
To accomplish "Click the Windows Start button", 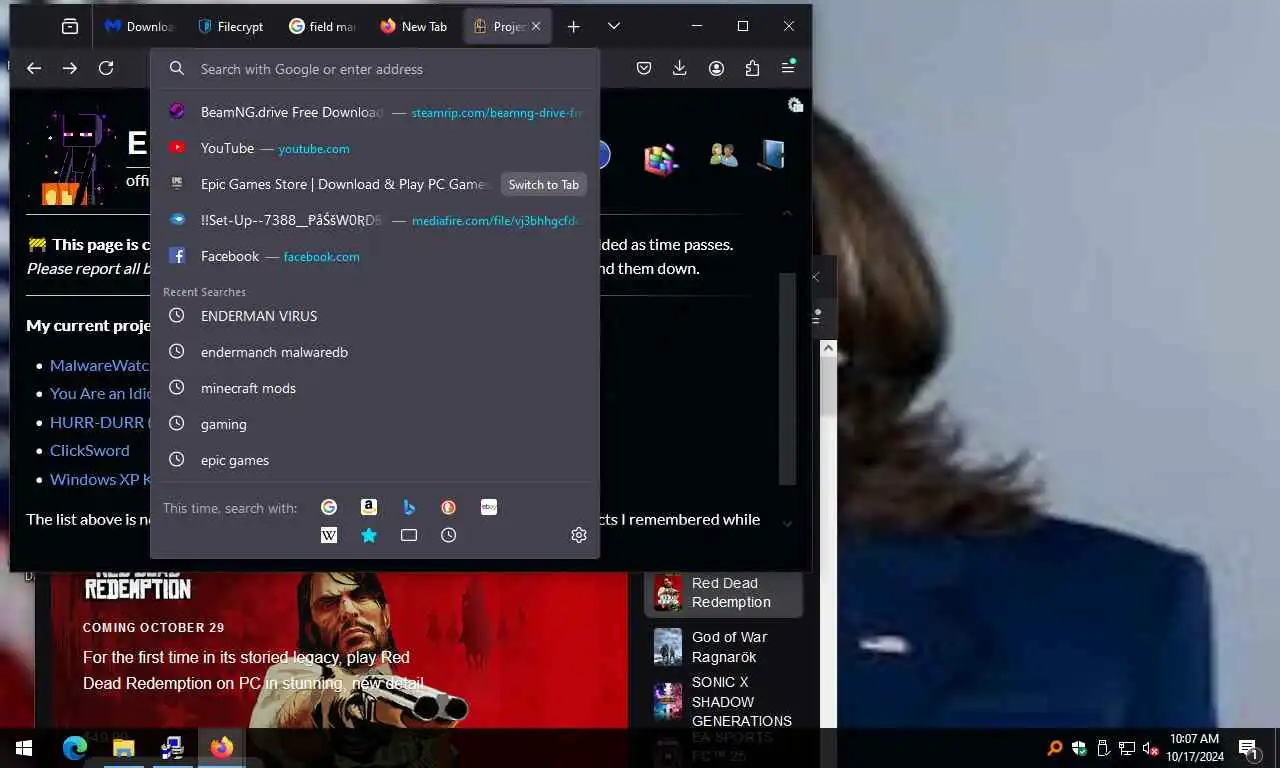I will pyautogui.click(x=24, y=747).
